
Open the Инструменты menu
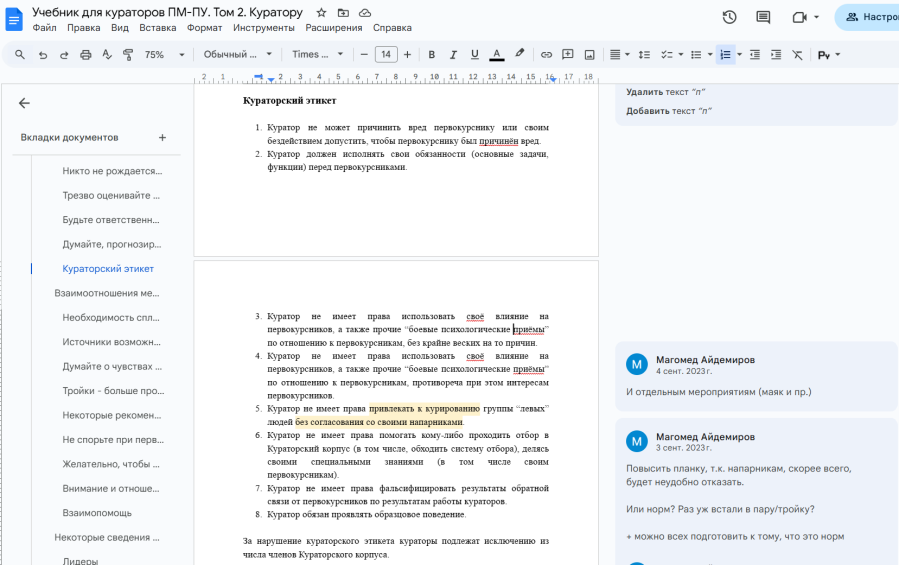(264, 28)
